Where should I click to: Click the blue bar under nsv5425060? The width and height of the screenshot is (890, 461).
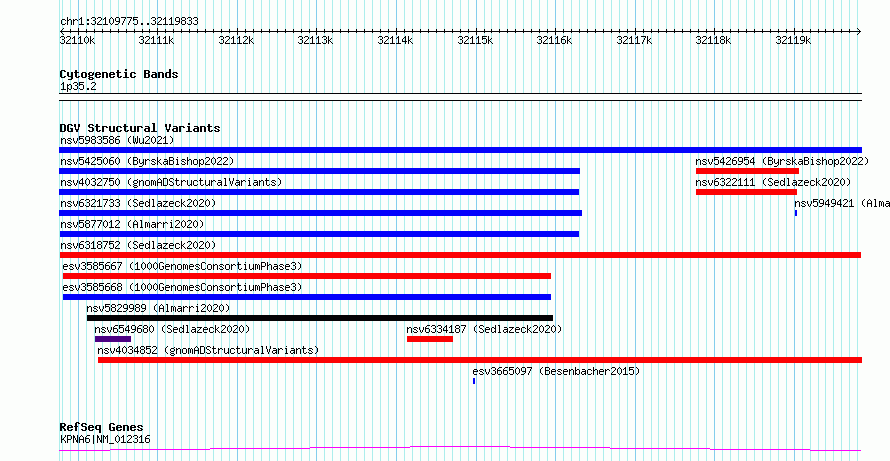coord(320,171)
